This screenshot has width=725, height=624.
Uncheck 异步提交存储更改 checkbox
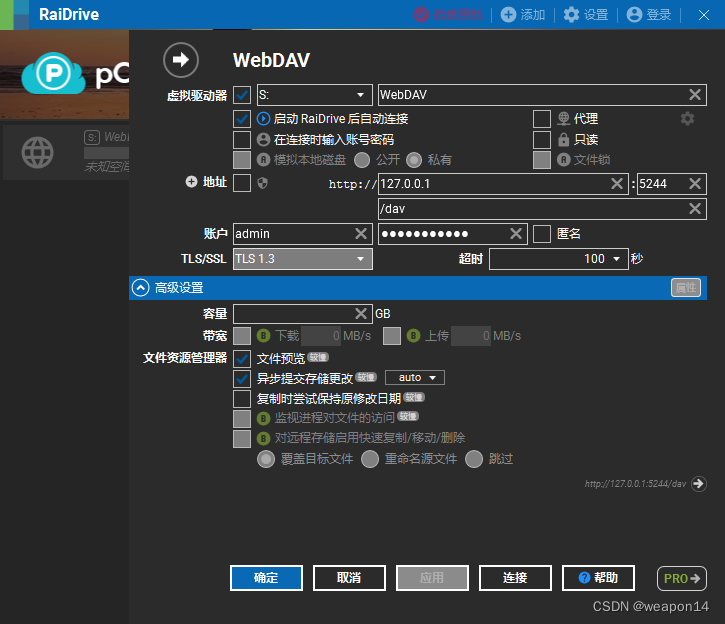click(242, 379)
